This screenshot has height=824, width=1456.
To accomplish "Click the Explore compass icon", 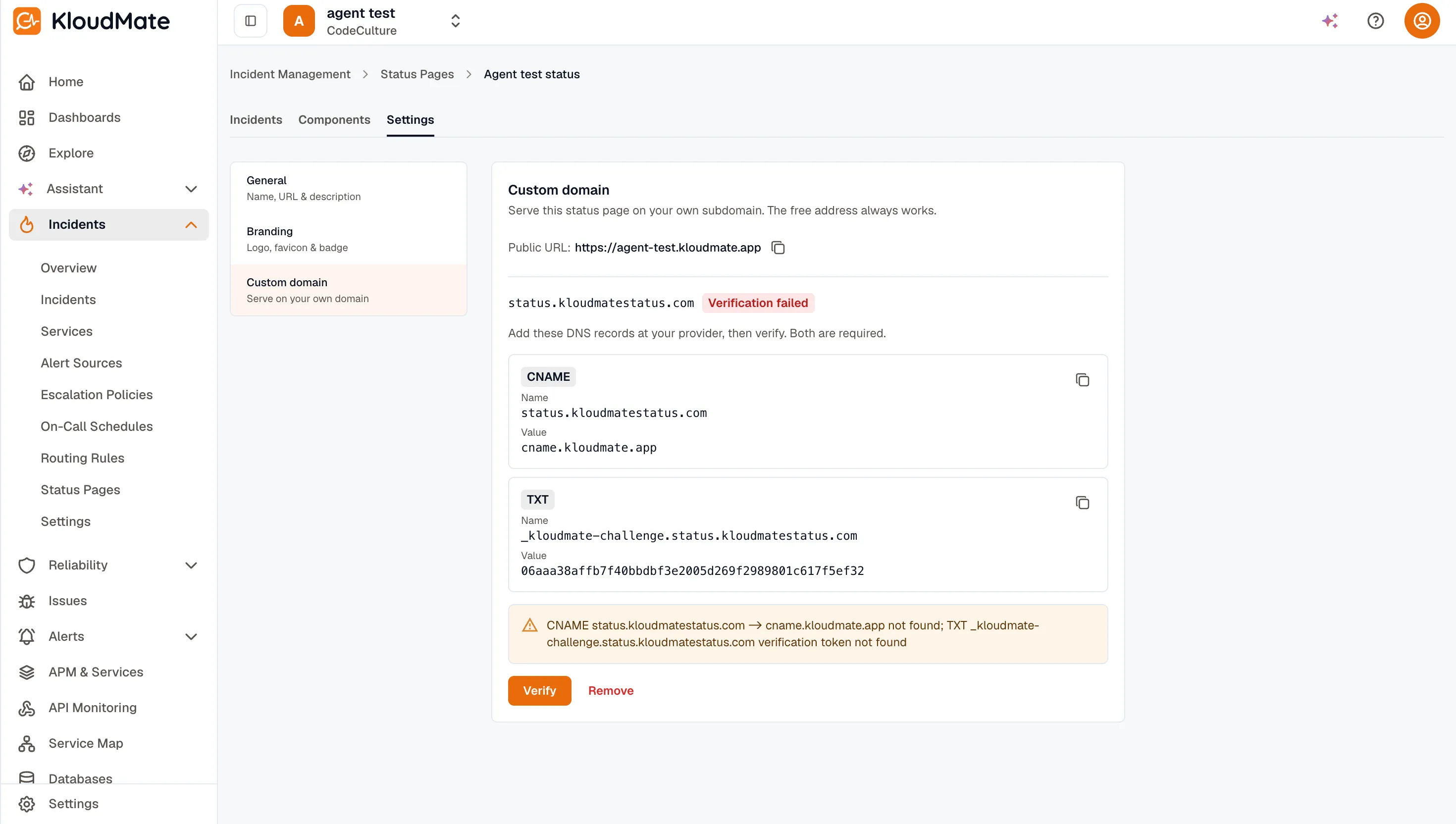I will (27, 154).
